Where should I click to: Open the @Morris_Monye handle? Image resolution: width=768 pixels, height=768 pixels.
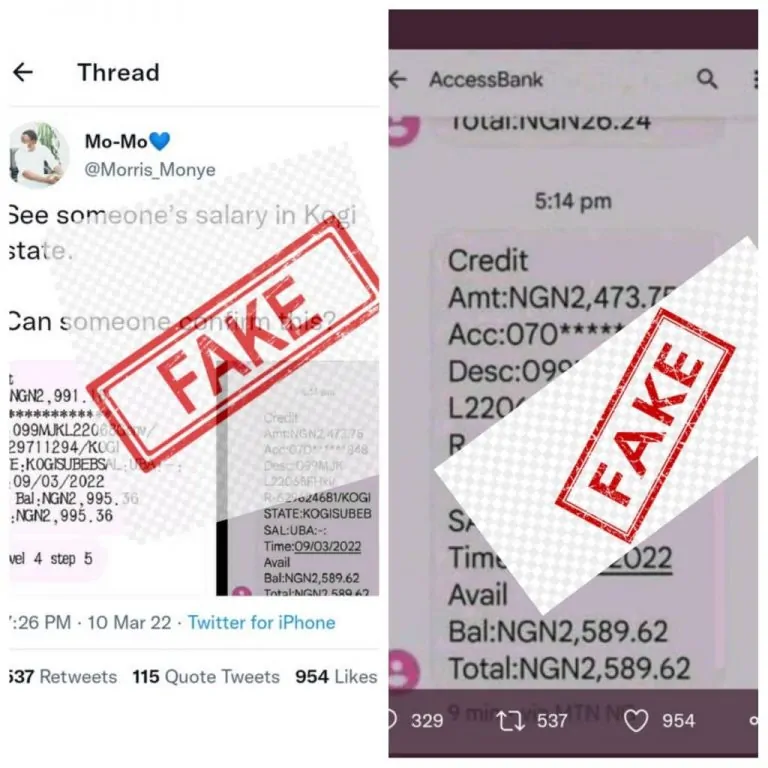150,169
